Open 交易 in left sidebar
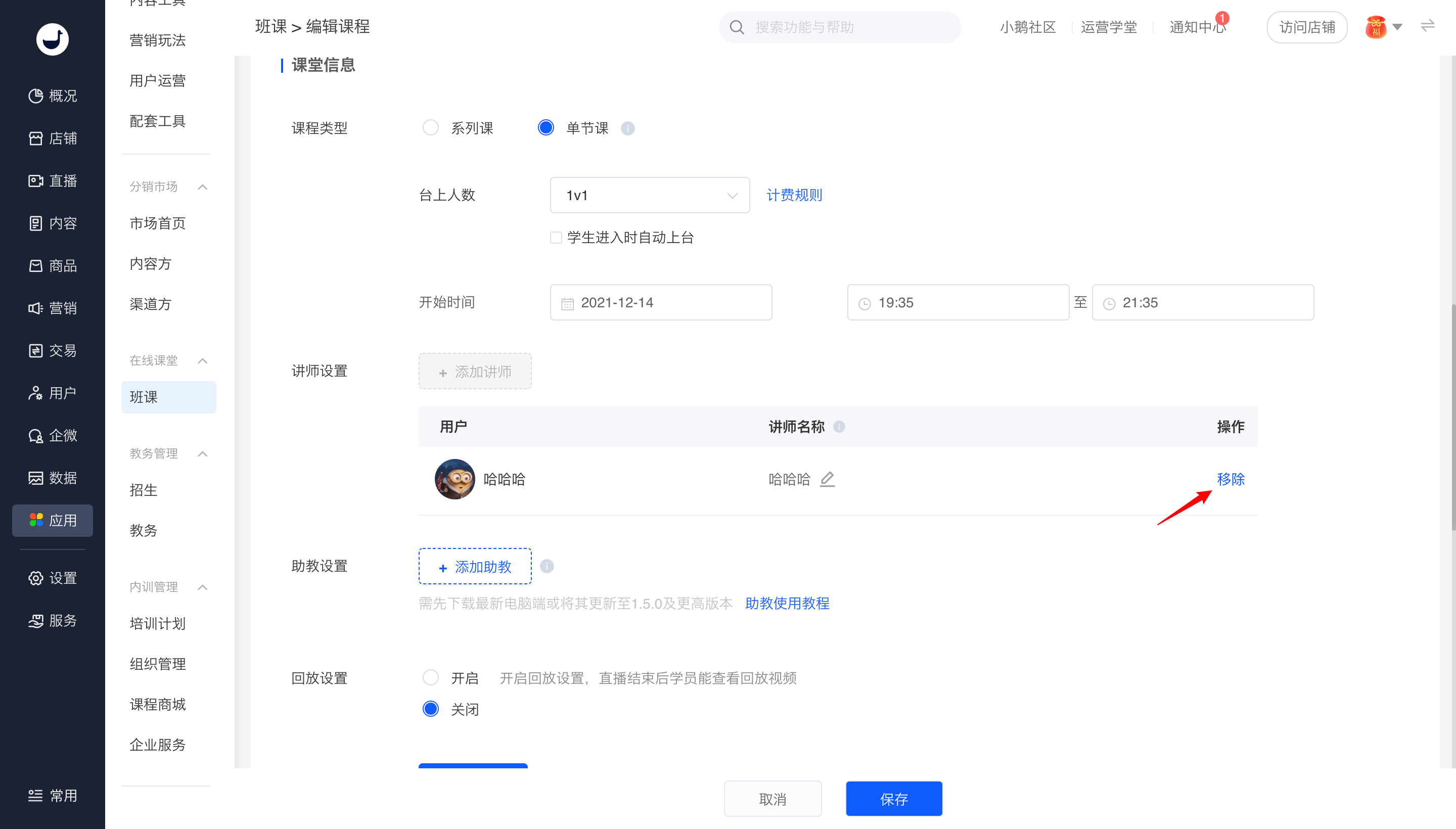The width and height of the screenshot is (1456, 829). (x=53, y=350)
